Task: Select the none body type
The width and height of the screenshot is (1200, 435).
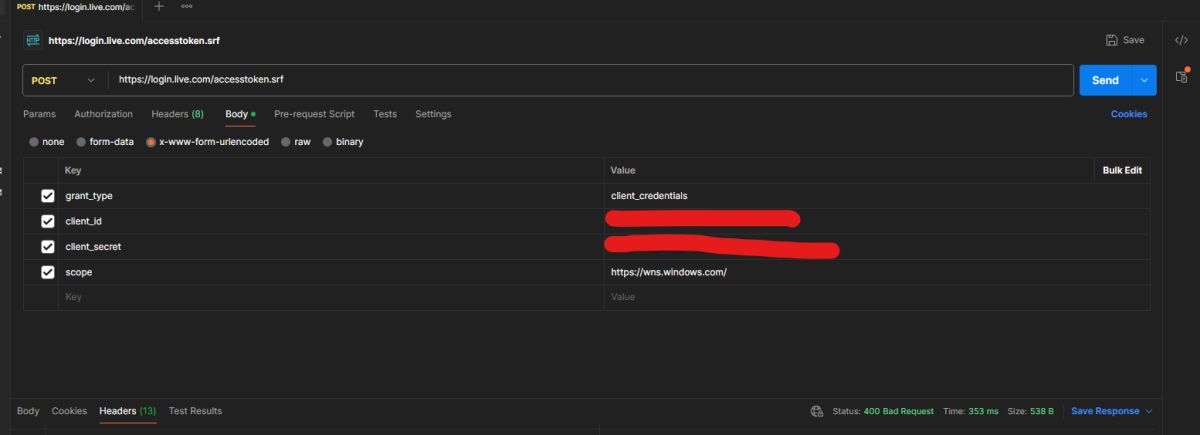Action: 46,142
